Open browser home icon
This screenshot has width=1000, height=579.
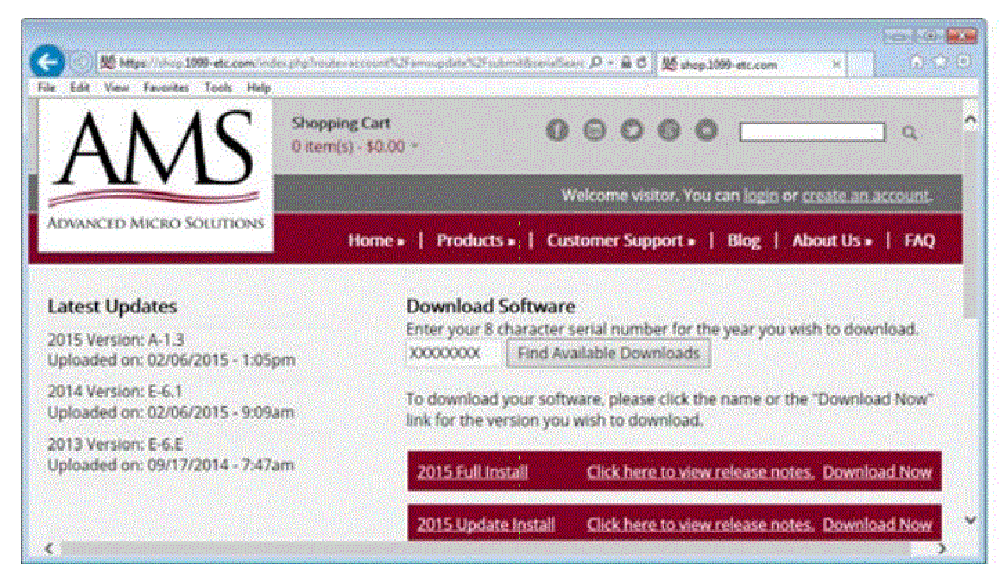[916, 62]
